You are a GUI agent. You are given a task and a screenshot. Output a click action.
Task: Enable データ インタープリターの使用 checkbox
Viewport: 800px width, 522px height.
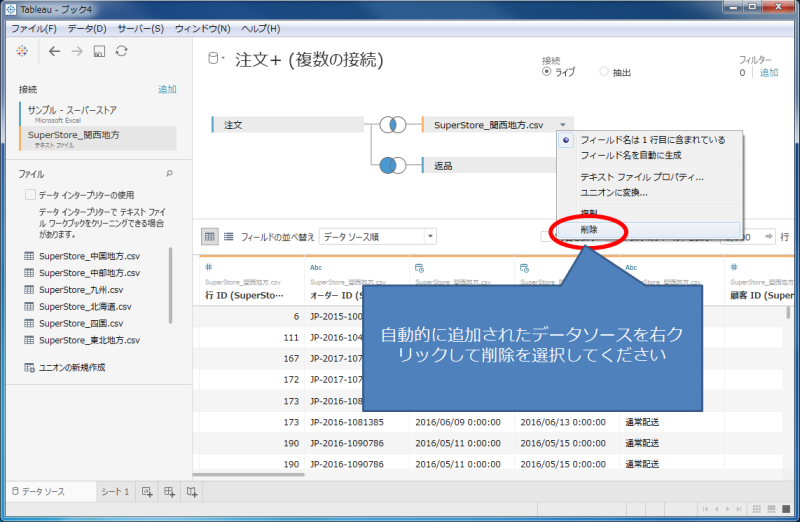[x=30, y=194]
